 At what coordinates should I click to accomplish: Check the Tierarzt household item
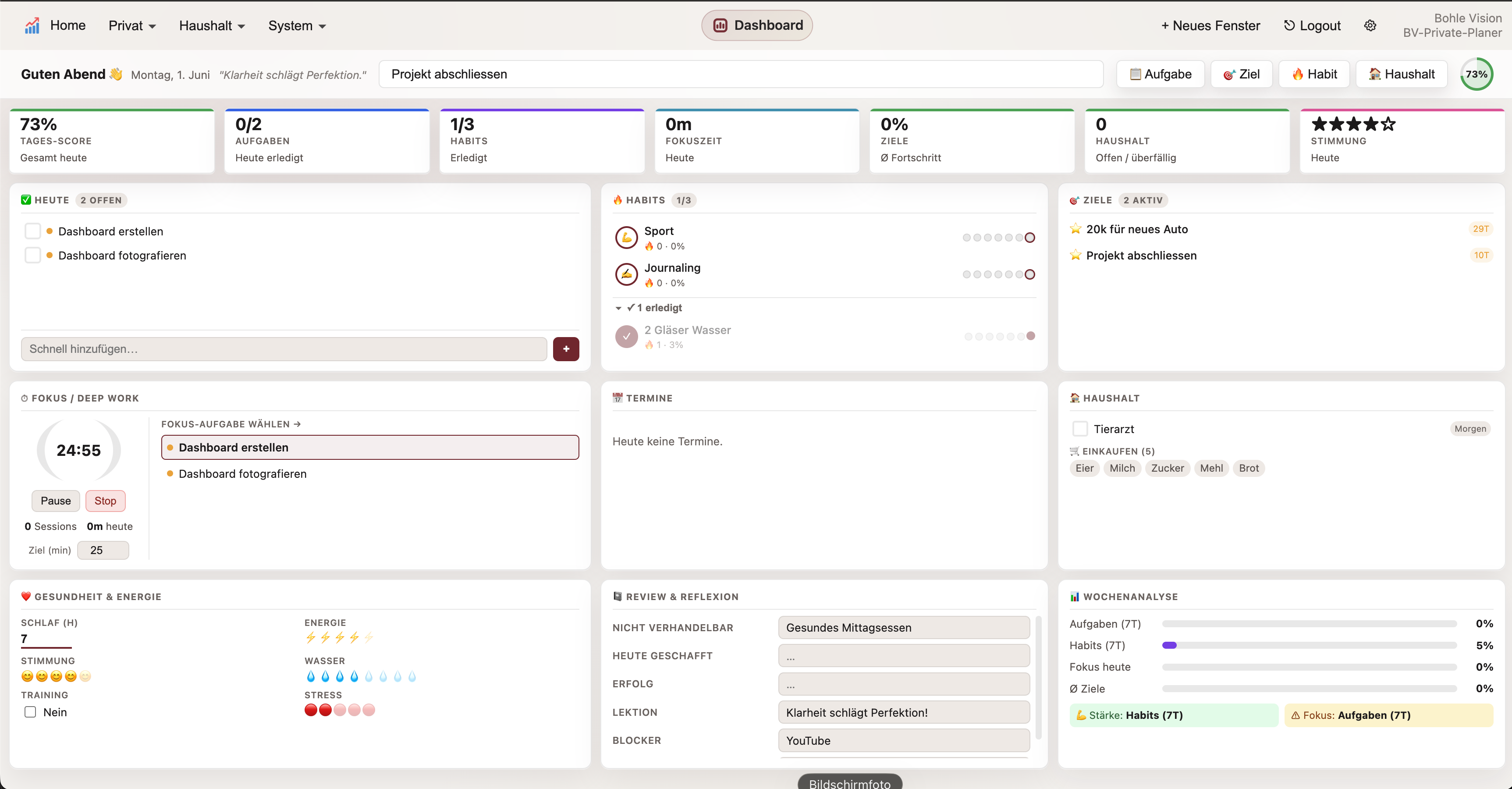(1080, 429)
